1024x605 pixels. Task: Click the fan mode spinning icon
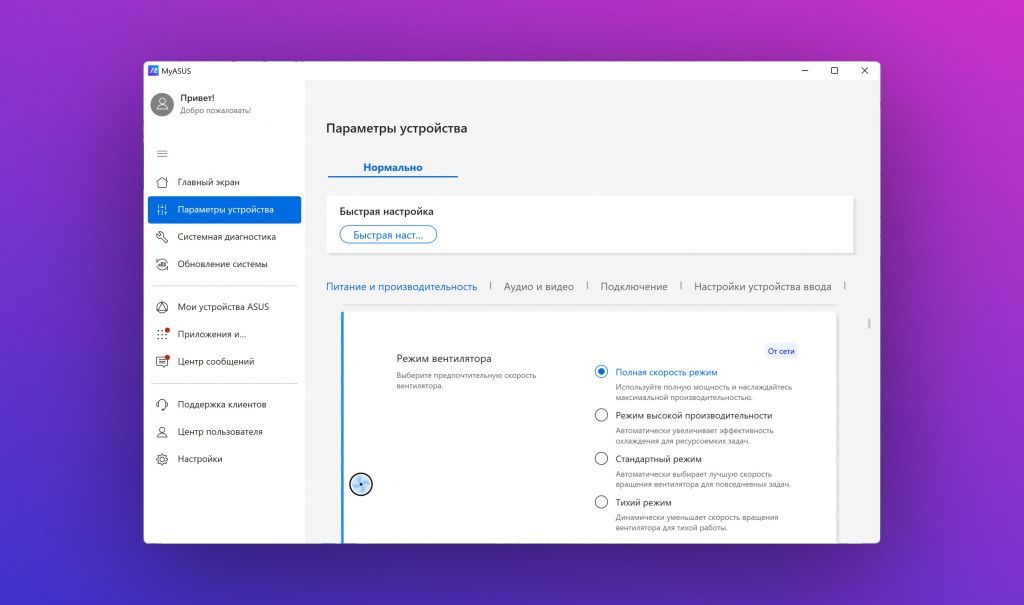(x=360, y=484)
